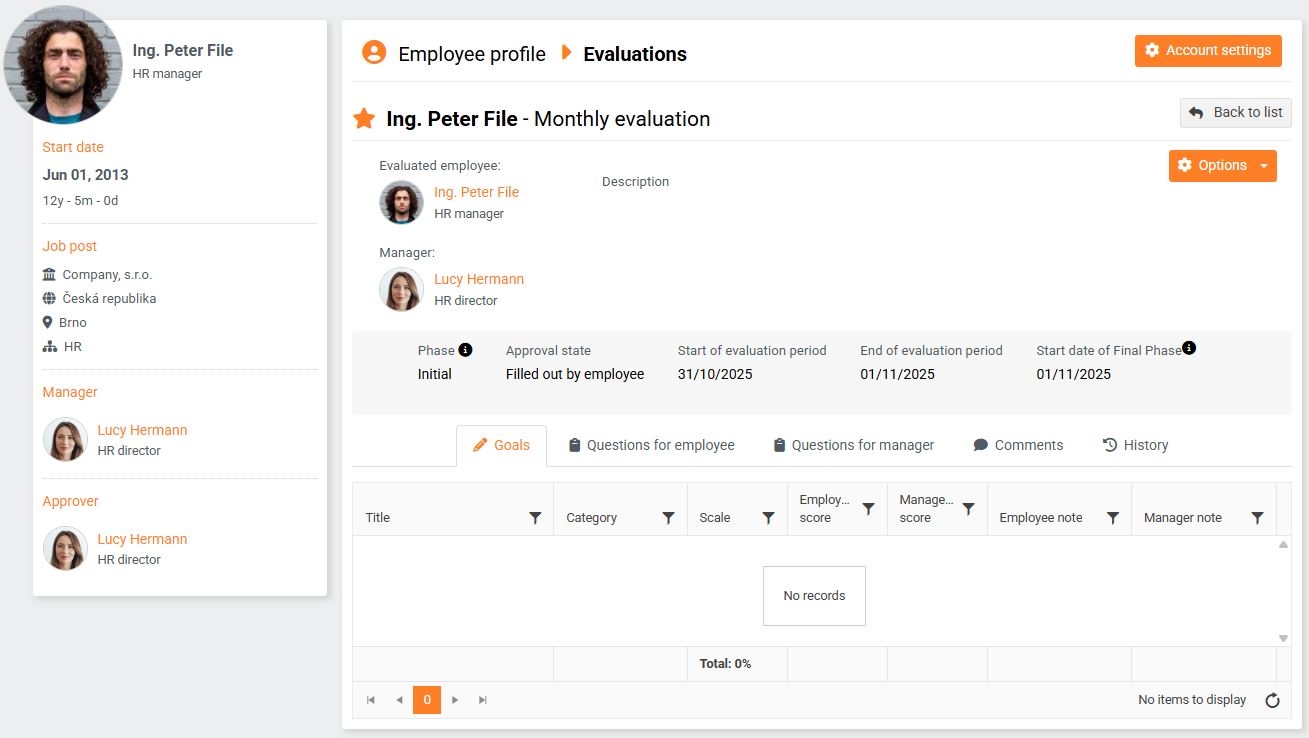Open the Employee score column filter
Viewport: 1309px width, 738px height.
coord(868,509)
